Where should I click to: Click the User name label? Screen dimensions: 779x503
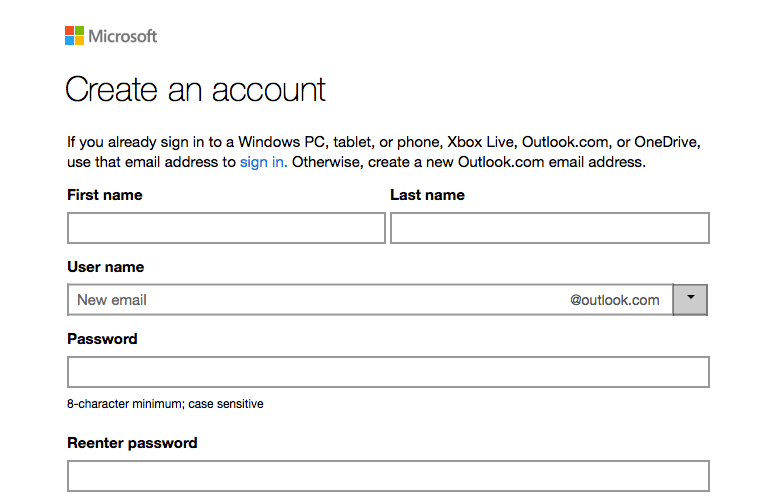point(106,267)
